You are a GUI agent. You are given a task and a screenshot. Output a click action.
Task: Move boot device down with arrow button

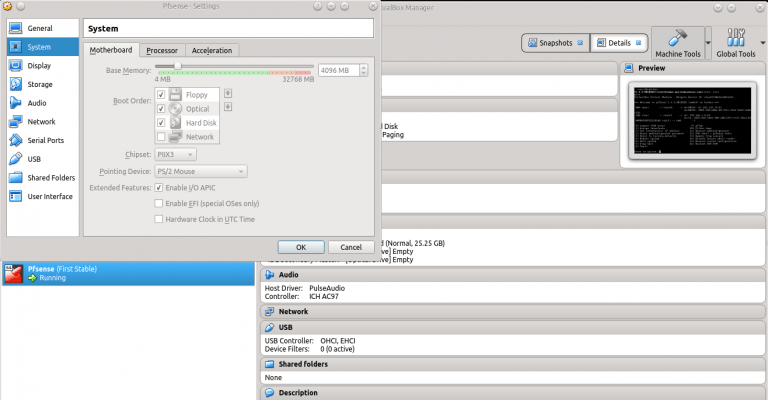click(x=228, y=107)
